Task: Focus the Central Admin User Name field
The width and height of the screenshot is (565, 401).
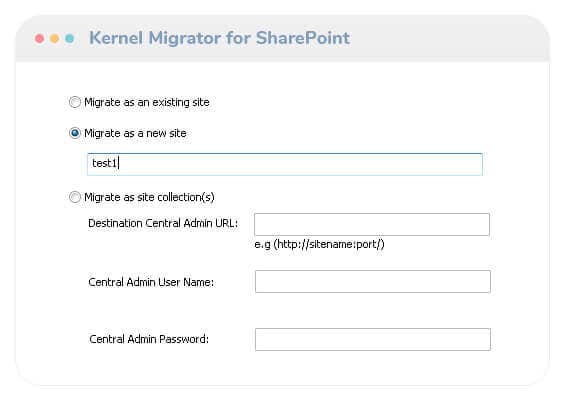Action: tap(373, 281)
